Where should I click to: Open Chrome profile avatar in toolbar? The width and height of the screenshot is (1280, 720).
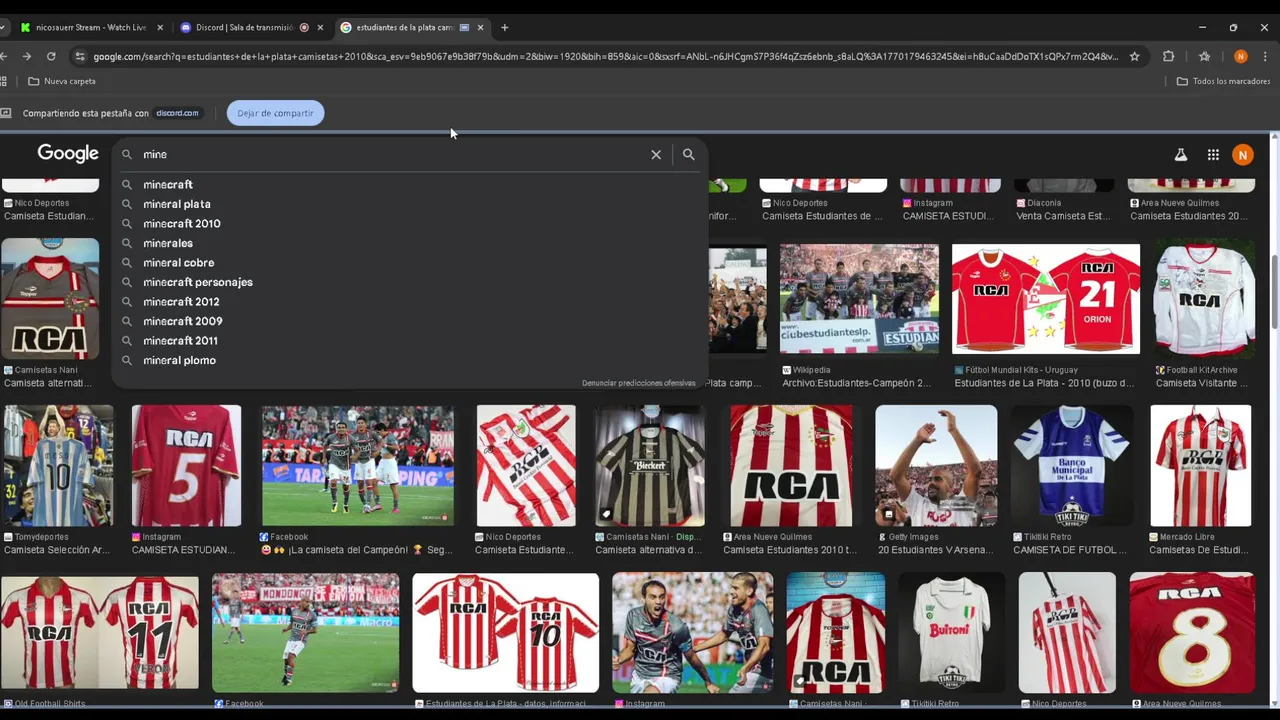point(1240,56)
